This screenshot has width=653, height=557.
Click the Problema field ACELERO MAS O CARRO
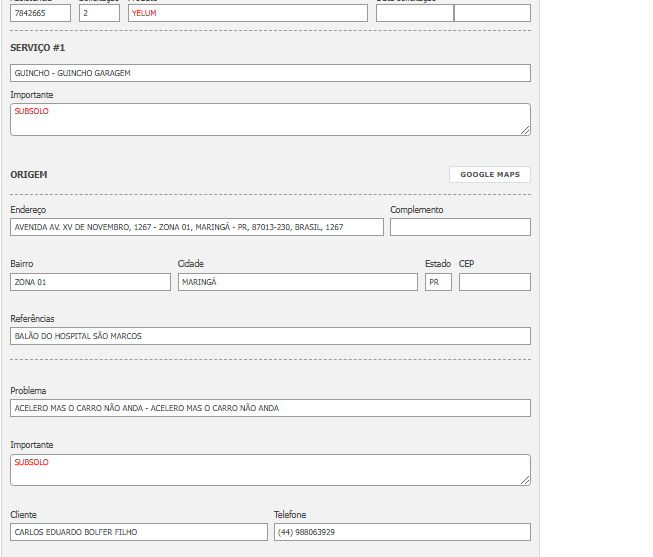270,408
